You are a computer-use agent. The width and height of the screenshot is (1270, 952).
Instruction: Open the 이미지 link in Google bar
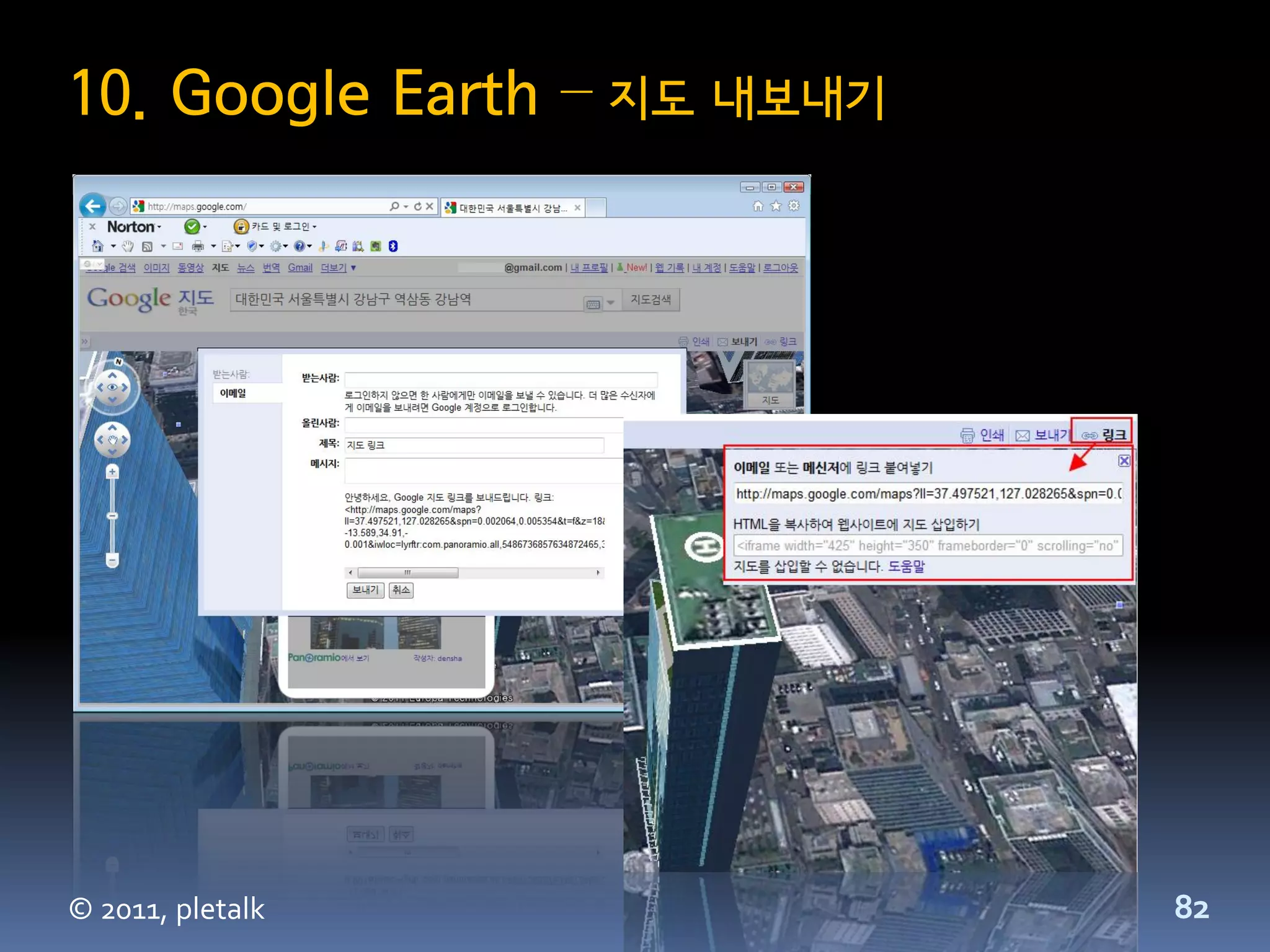(156, 268)
